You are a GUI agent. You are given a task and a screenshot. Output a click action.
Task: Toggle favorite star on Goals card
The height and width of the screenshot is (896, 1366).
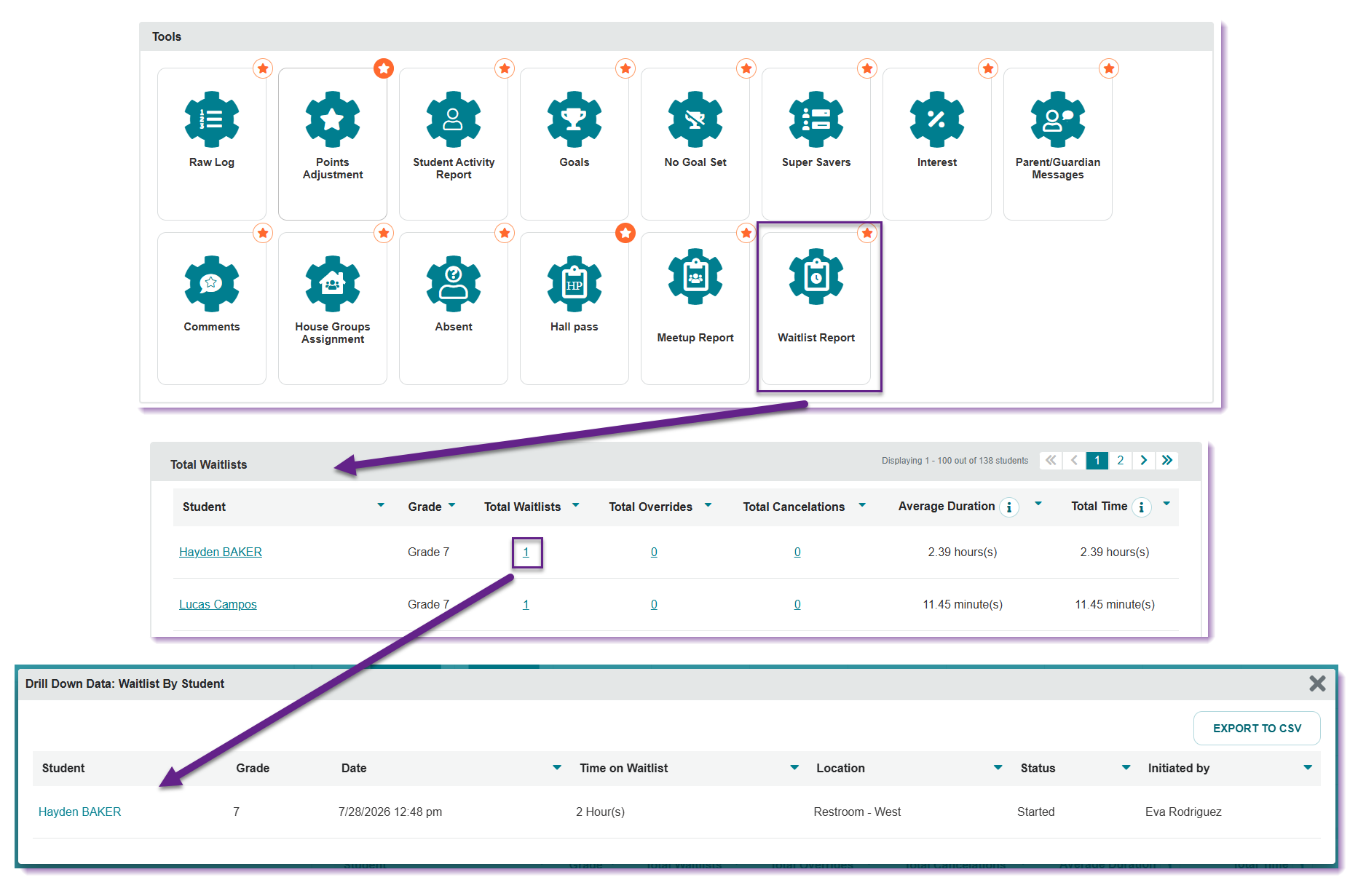tap(625, 68)
